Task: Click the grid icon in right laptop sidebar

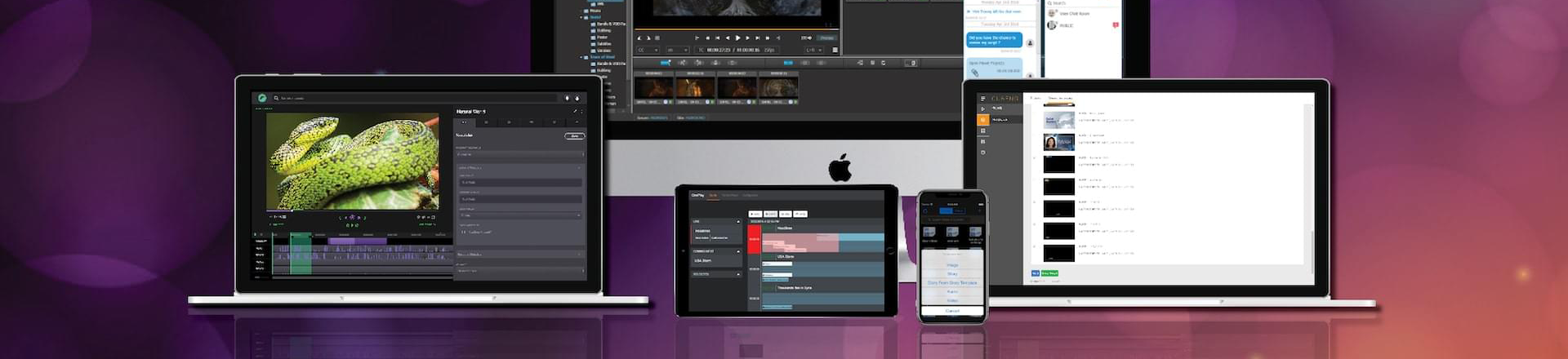Action: (982, 131)
